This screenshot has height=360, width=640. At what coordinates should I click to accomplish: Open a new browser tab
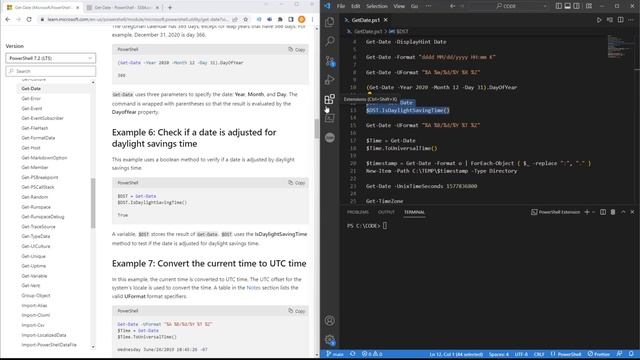click(170, 7)
